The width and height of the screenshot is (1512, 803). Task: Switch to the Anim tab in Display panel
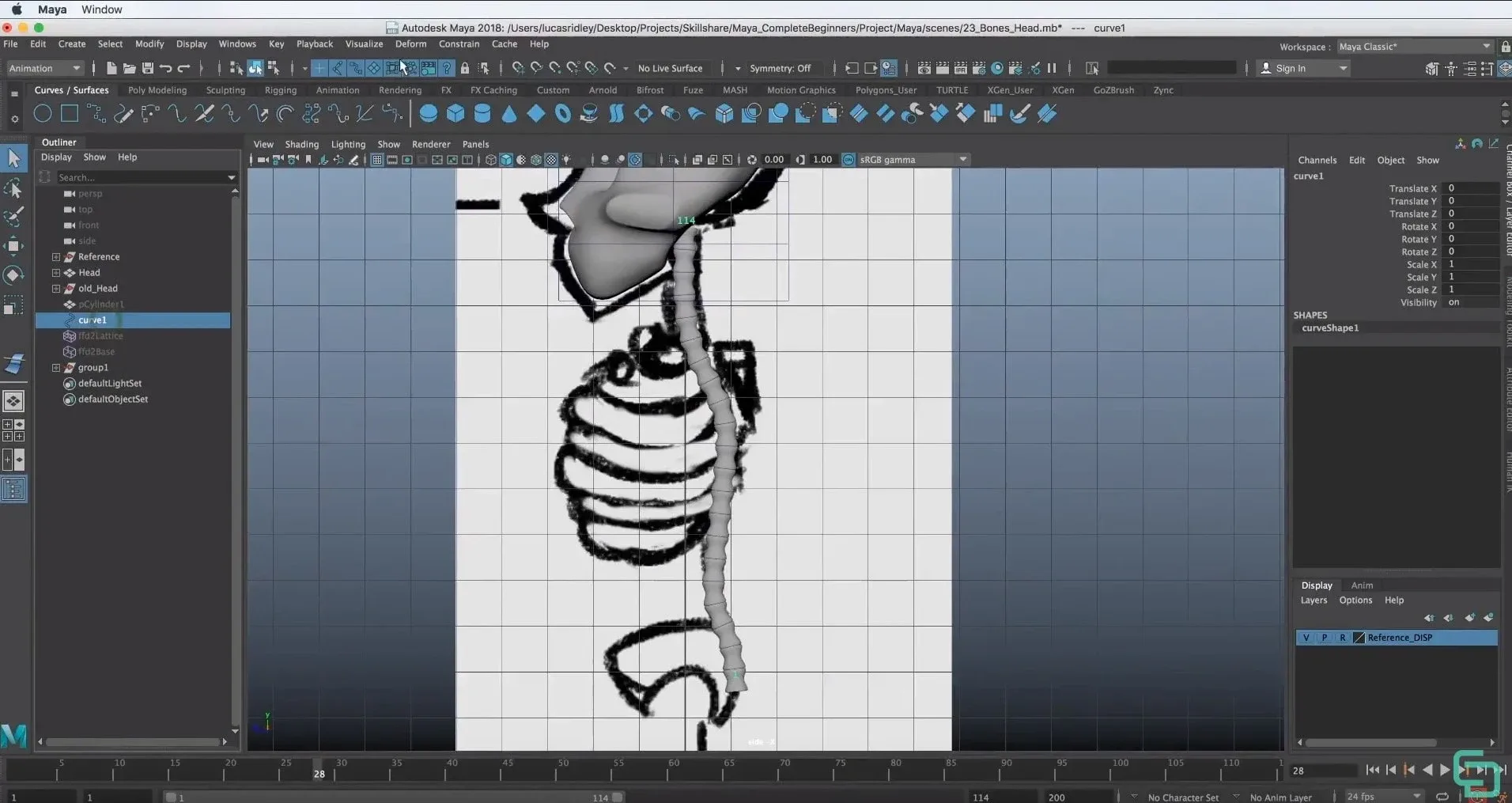pyautogui.click(x=1363, y=585)
